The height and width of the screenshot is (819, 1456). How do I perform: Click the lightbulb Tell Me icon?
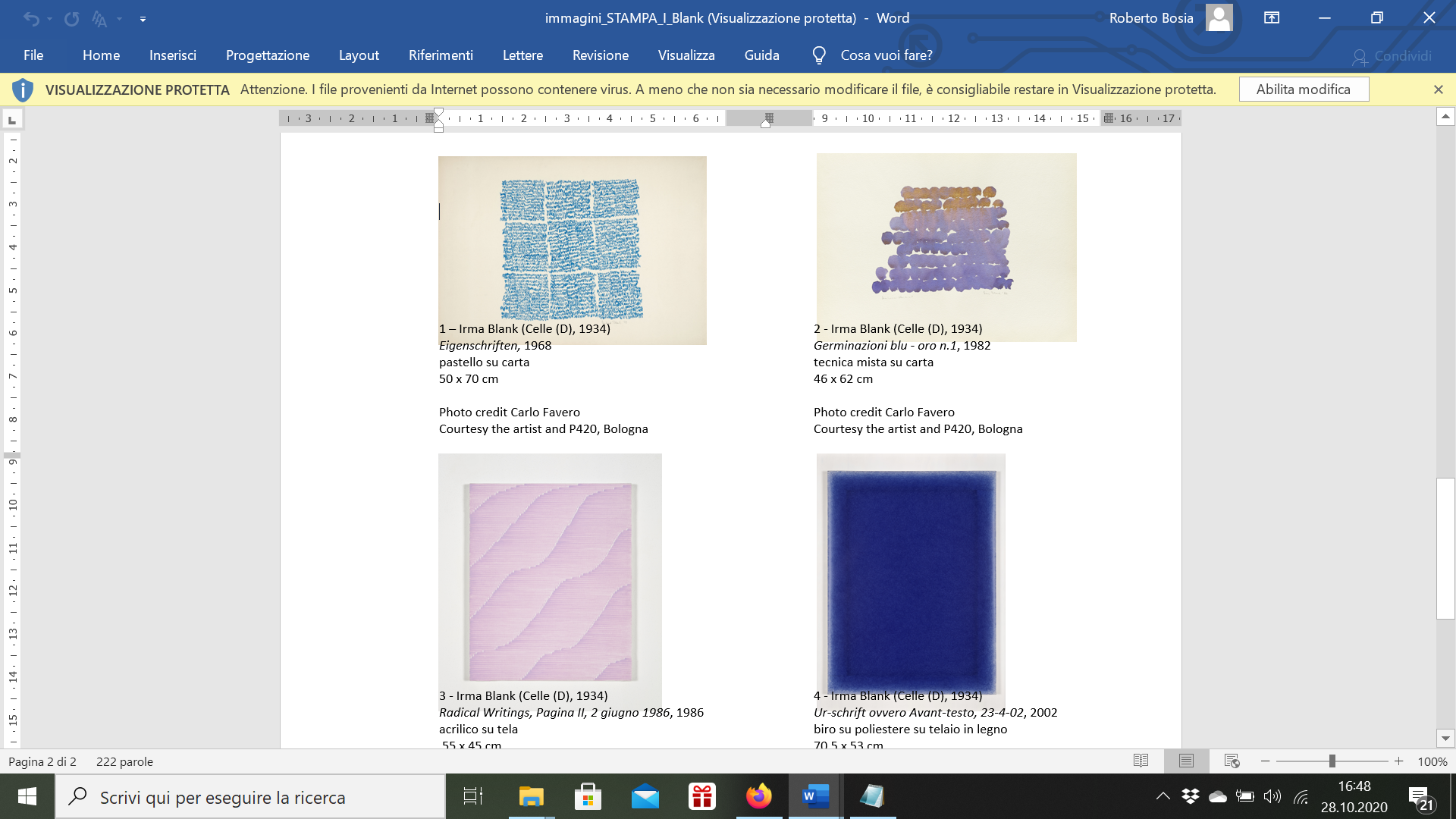[x=819, y=55]
